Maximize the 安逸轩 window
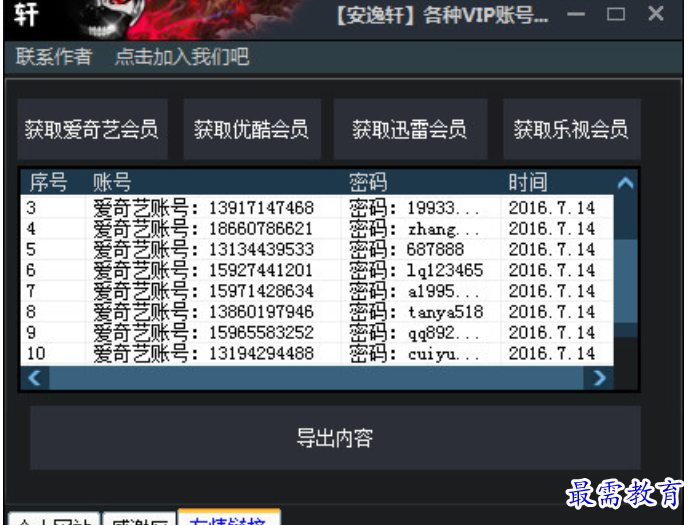This screenshot has width=690, height=525. [616, 14]
